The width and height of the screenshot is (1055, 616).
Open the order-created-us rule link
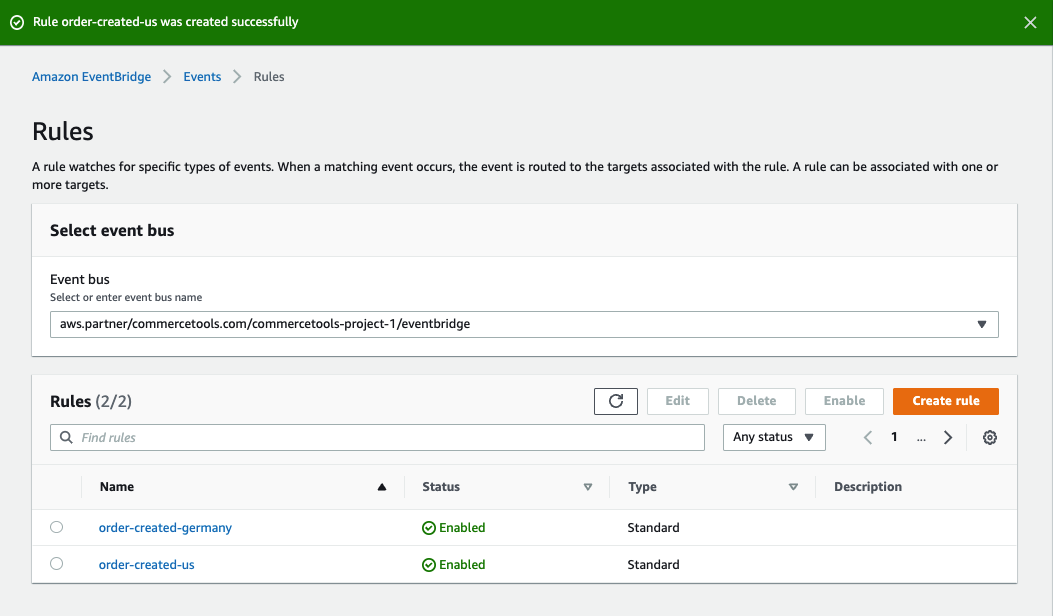pyautogui.click(x=146, y=565)
